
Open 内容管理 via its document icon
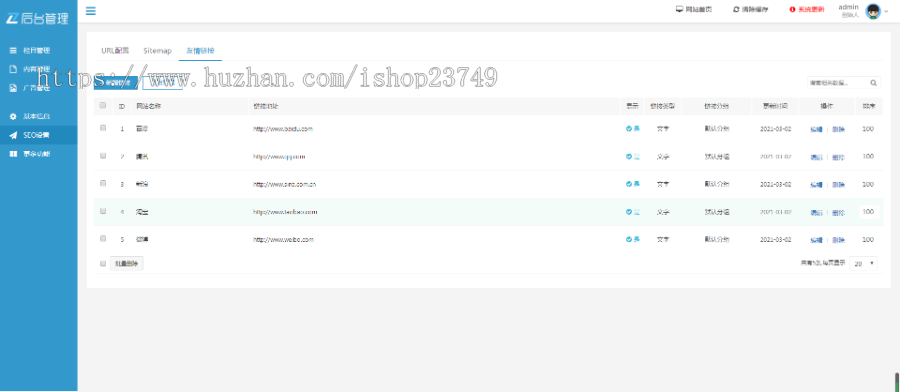pyautogui.click(x=13, y=69)
